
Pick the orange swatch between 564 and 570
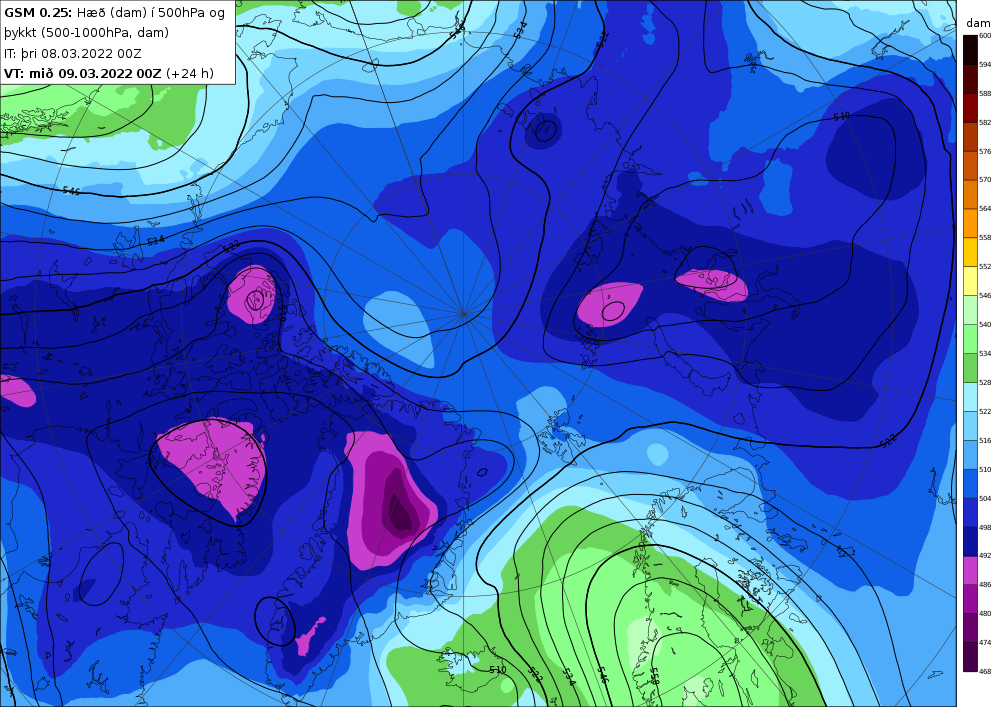(x=969, y=194)
